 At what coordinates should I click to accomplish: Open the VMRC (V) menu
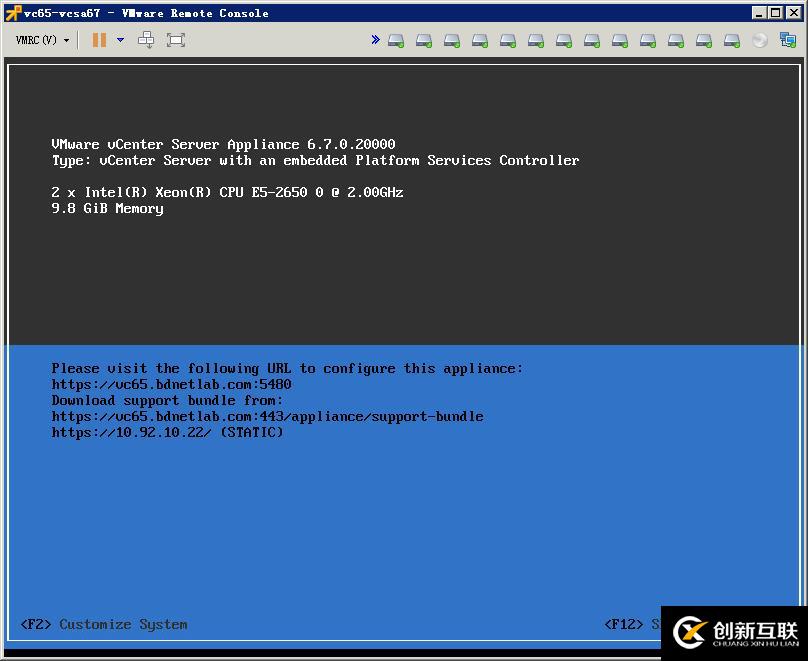42,40
